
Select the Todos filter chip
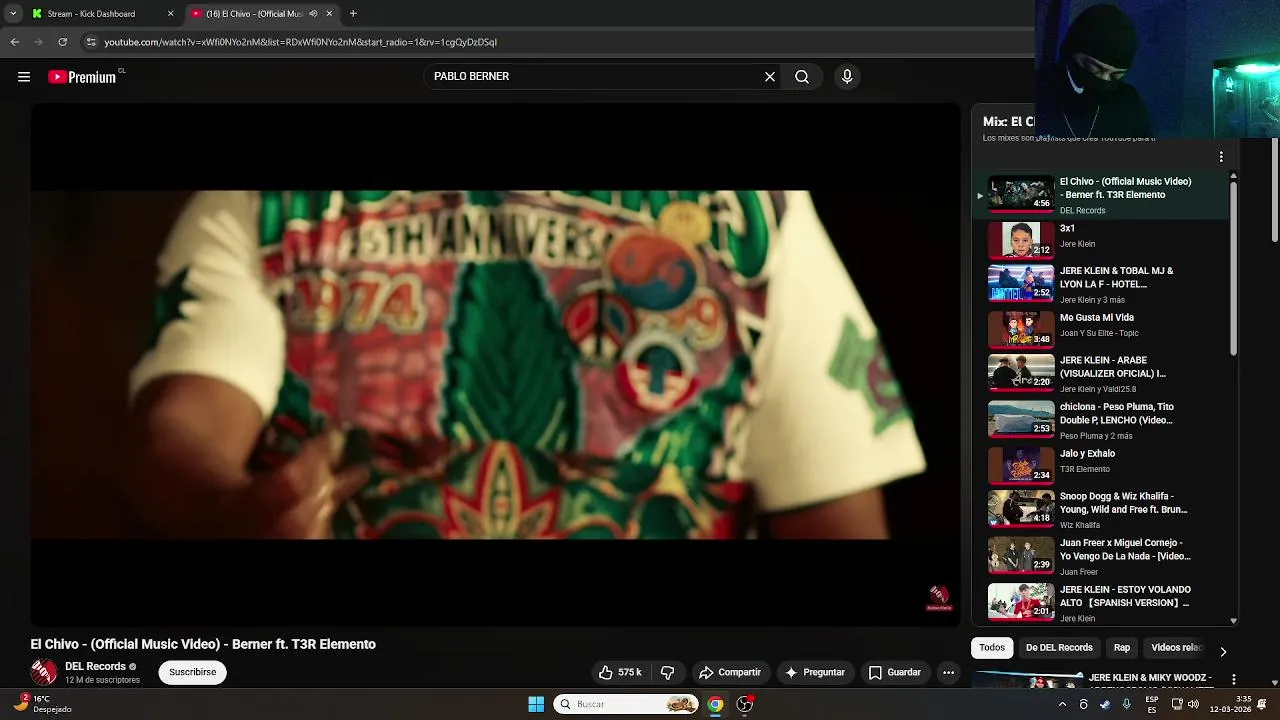point(992,648)
